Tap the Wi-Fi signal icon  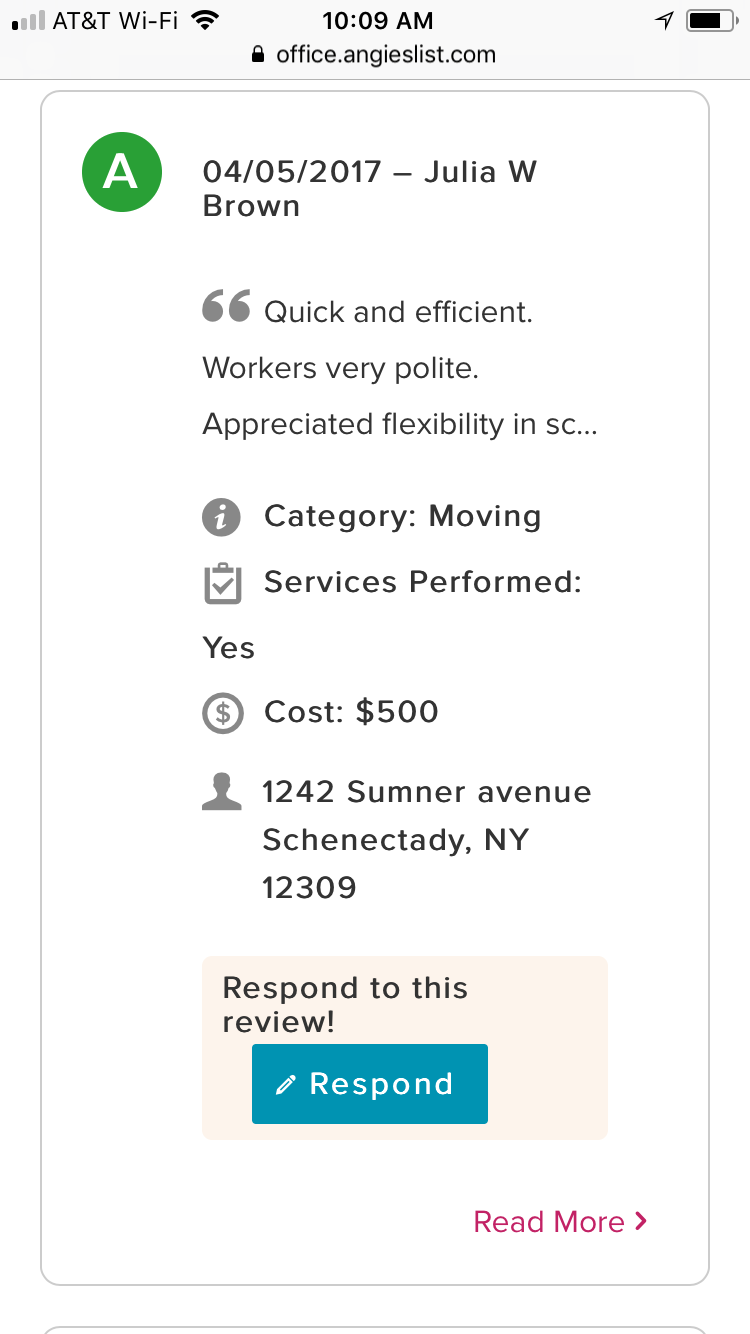(205, 20)
